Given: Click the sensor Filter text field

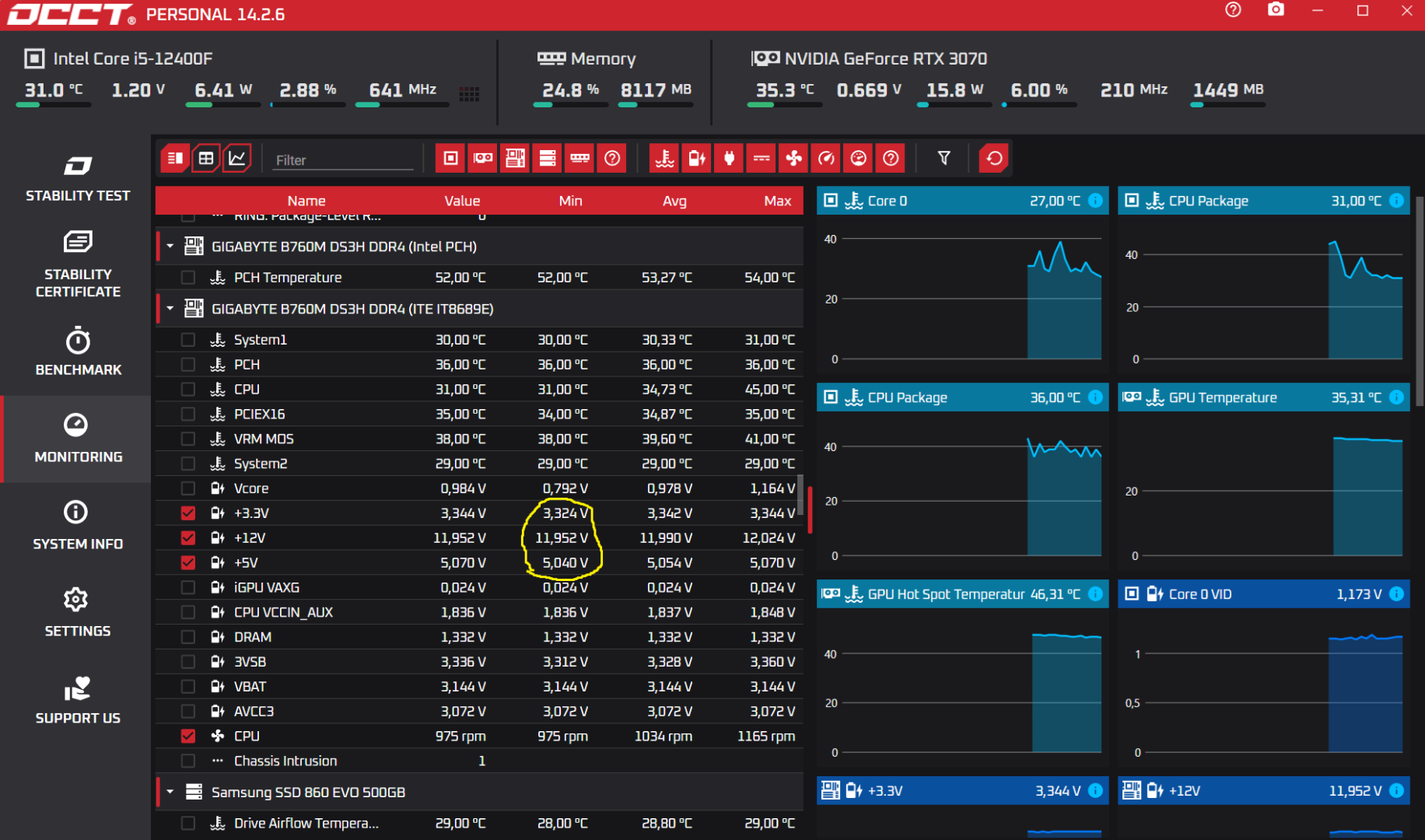Looking at the screenshot, I should (342, 160).
